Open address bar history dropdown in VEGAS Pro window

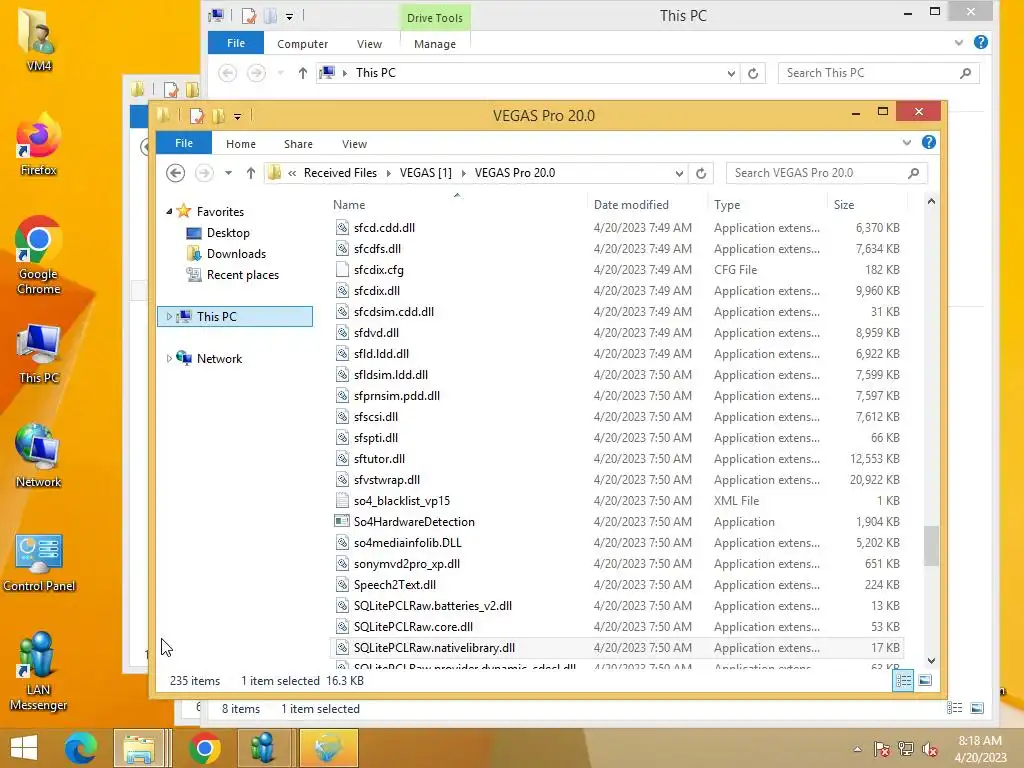click(679, 173)
